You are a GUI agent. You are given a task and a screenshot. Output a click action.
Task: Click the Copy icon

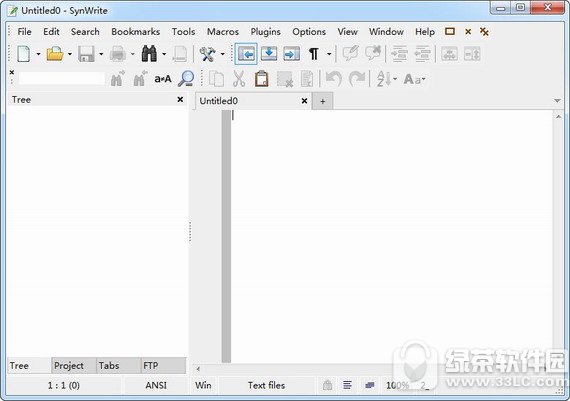[x=216, y=79]
